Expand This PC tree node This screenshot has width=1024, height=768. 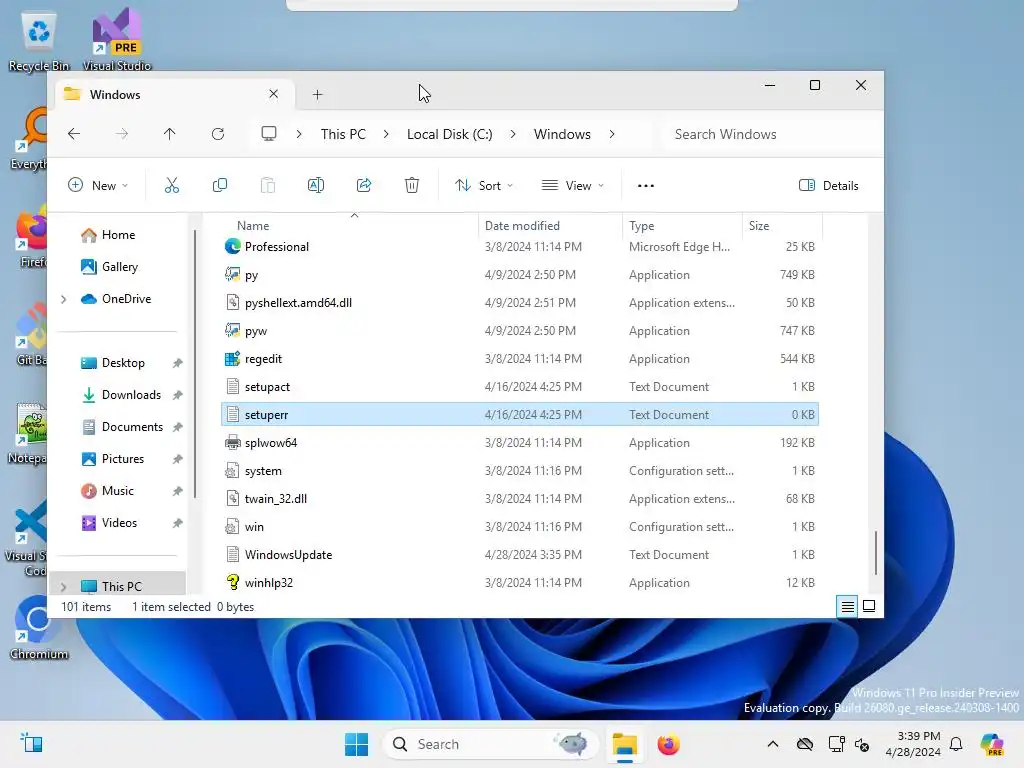pyautogui.click(x=63, y=586)
